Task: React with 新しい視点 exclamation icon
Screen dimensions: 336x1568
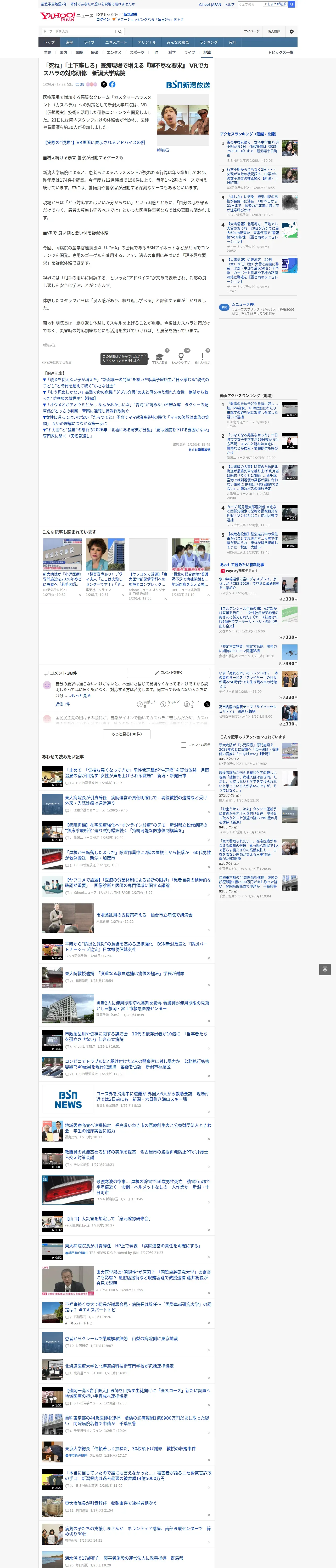Action: (x=203, y=357)
